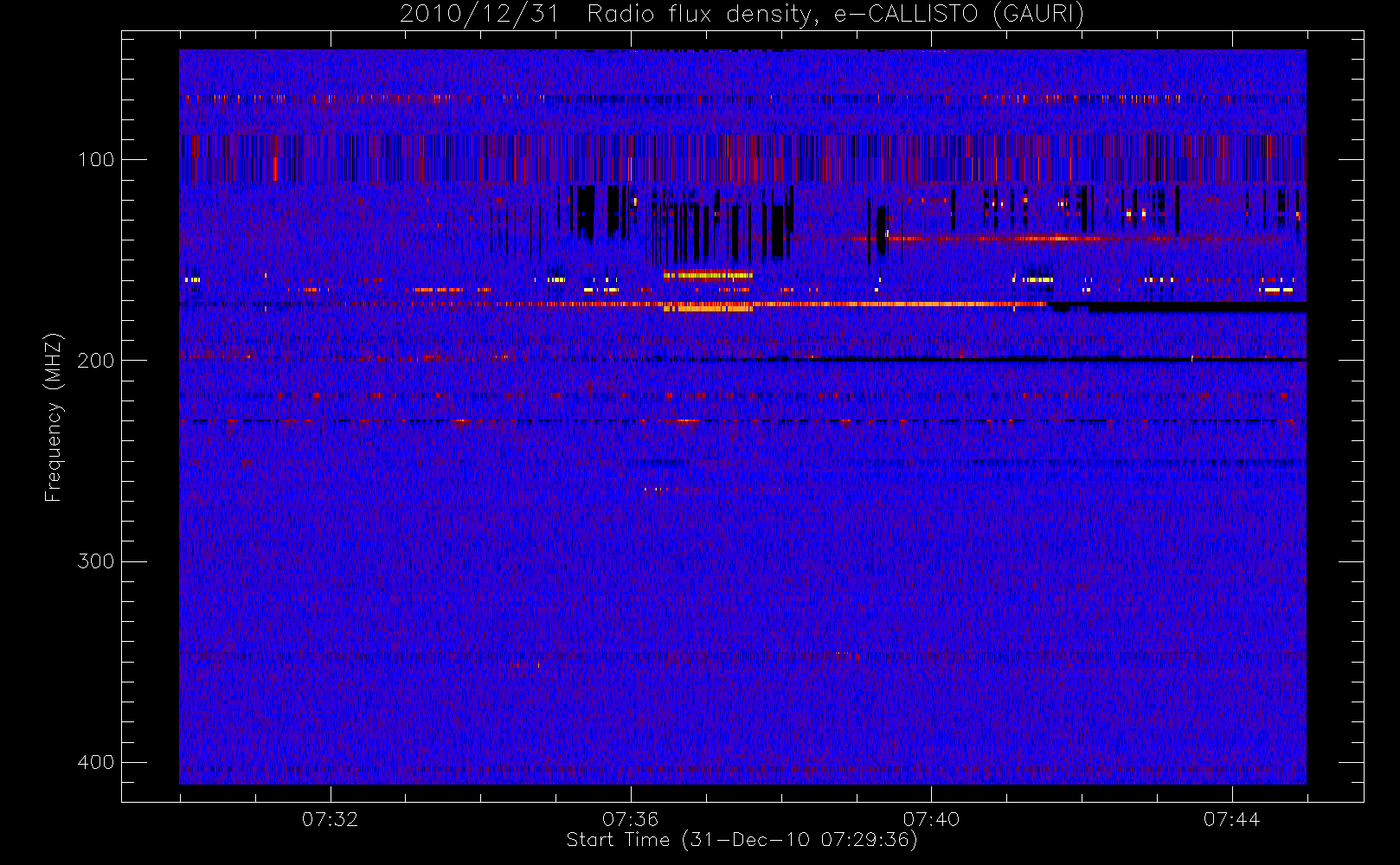Click the 07:32 time tick label

tap(330, 819)
